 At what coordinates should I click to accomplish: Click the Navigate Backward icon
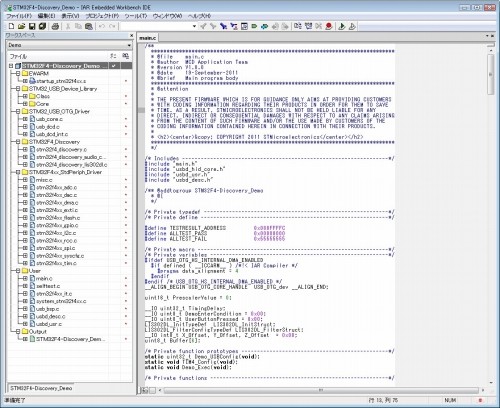pyautogui.click(x=275, y=26)
